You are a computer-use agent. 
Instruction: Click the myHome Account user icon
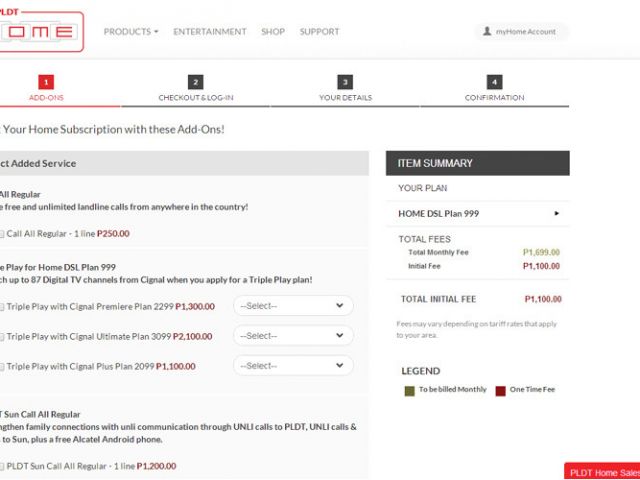(x=487, y=32)
